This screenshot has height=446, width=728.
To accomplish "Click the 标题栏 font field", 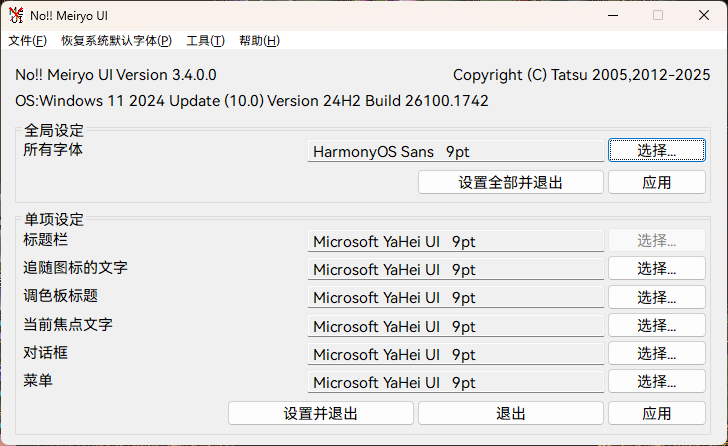I will tap(456, 241).
